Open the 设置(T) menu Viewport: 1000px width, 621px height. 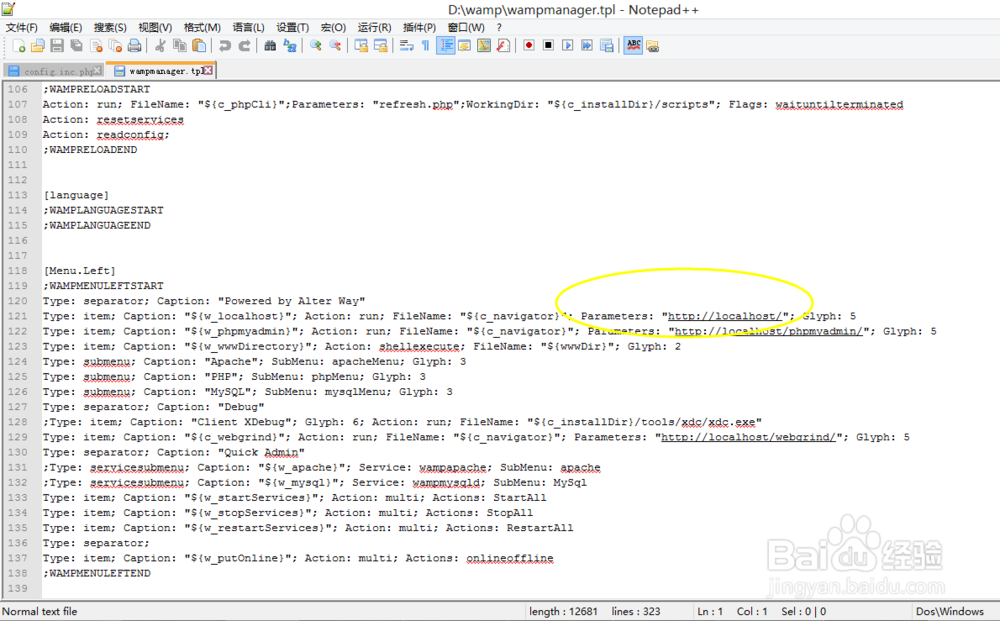coord(292,27)
